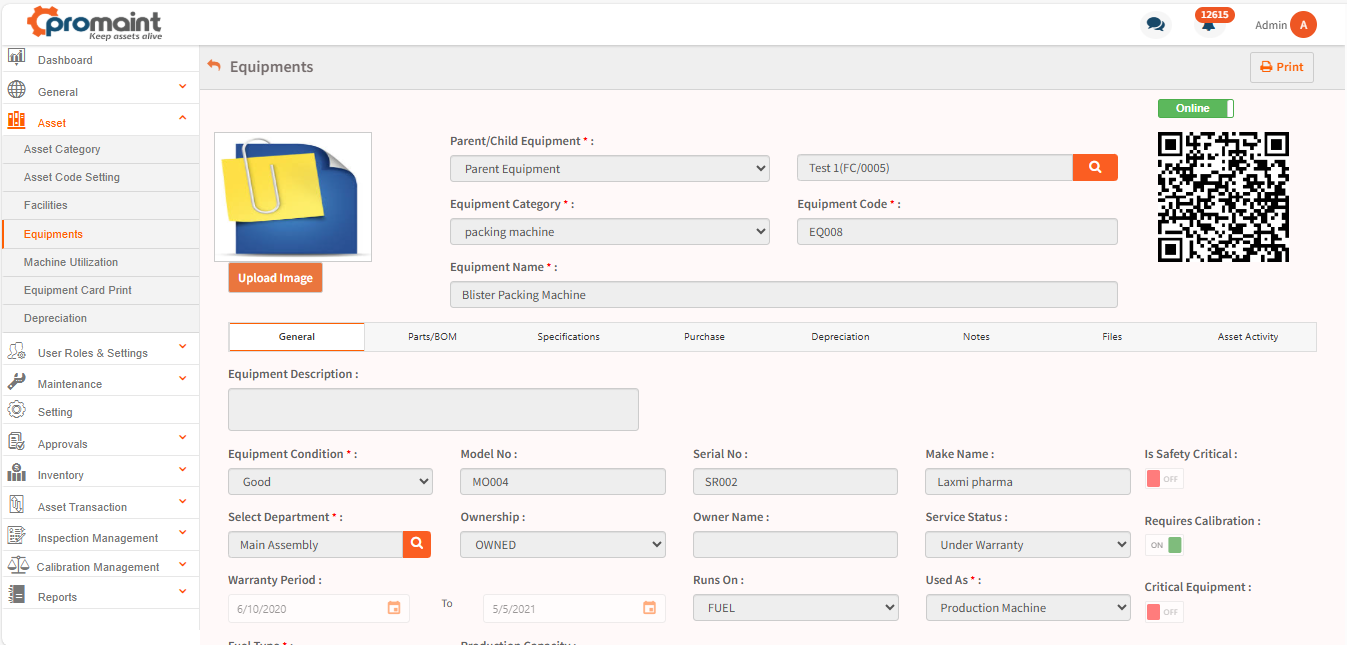Image resolution: width=1347 pixels, height=645 pixels.
Task: Click the search icon next to Test 1(FC/0005)
Action: point(1095,168)
